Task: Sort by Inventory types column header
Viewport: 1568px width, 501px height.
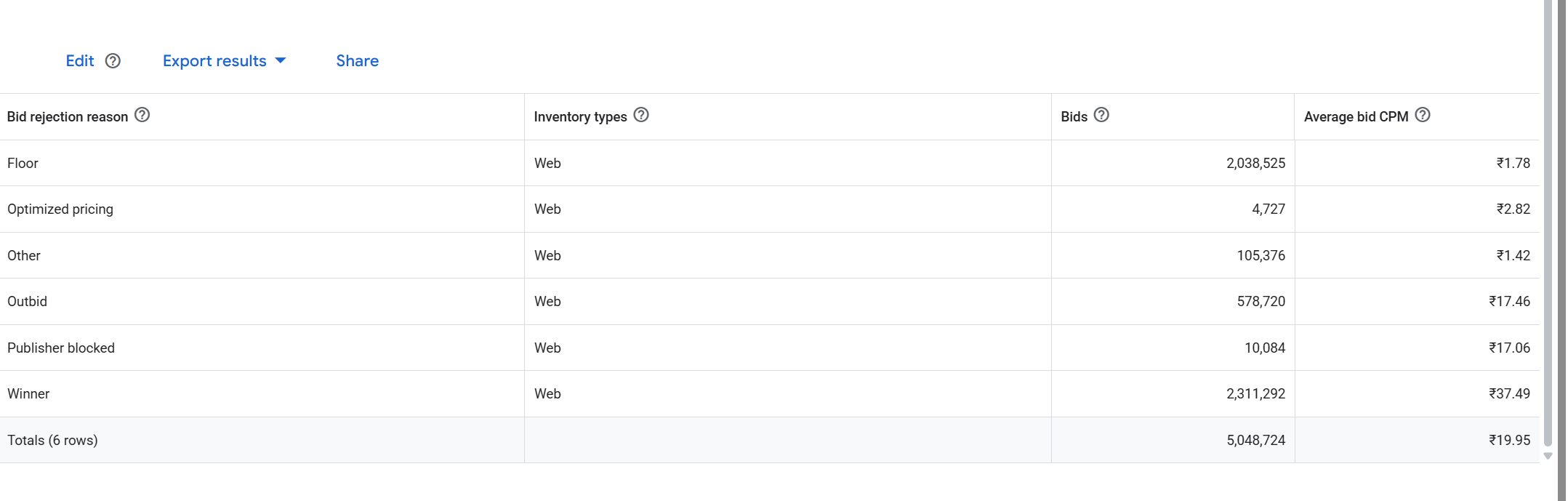Action: [580, 117]
